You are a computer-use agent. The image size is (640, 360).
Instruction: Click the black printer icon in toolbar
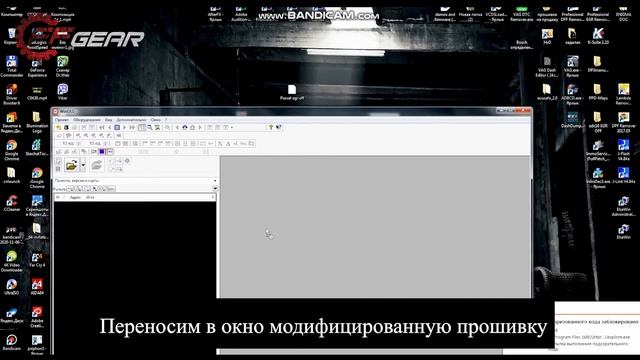(66, 127)
